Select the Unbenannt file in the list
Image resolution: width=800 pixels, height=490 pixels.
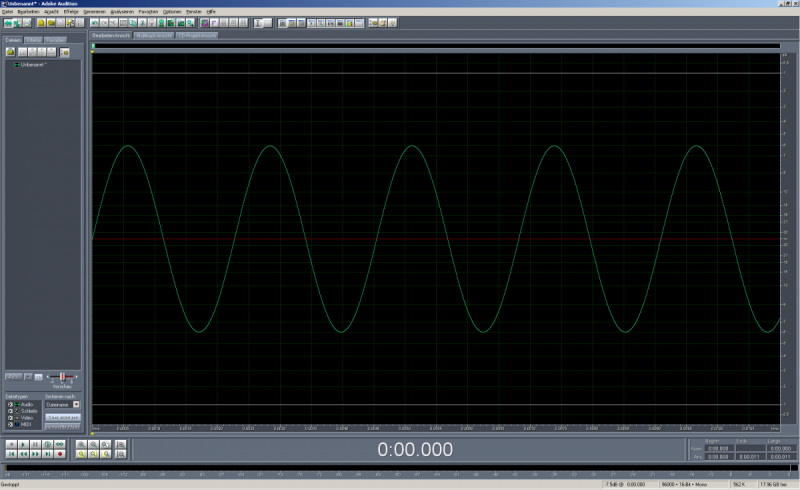pyautogui.click(x=33, y=64)
